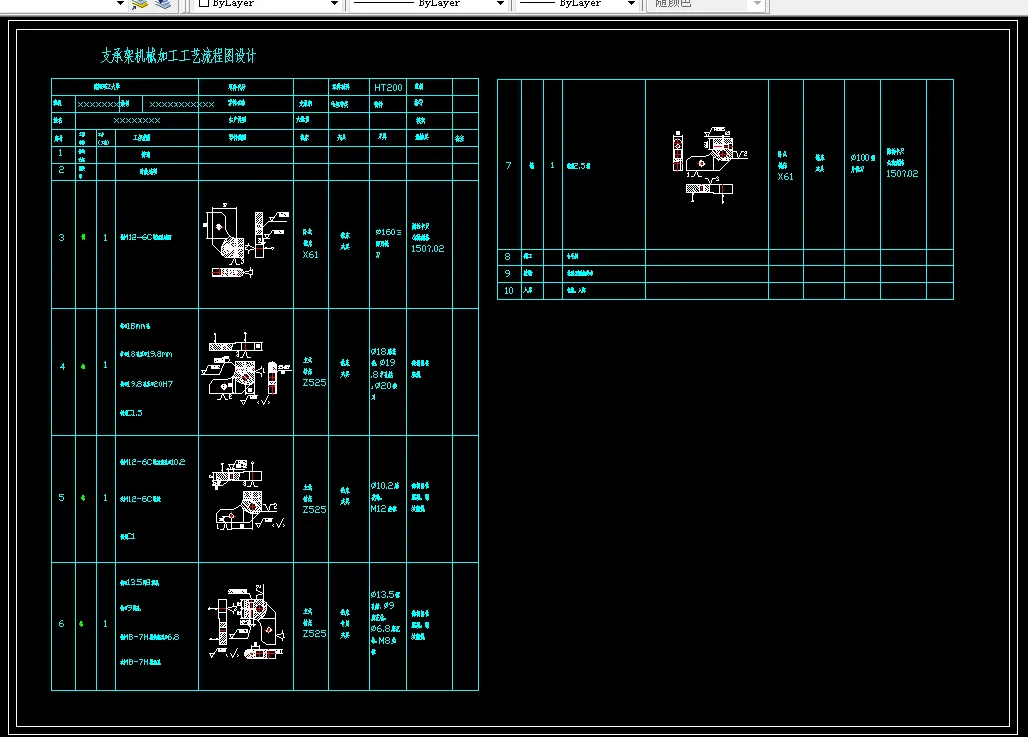Select 1507.02 text in row 3
The height and width of the screenshot is (737, 1028).
[427, 249]
